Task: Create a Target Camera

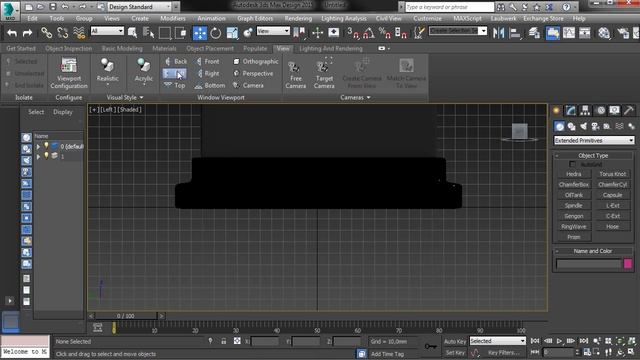Action: tap(324, 74)
